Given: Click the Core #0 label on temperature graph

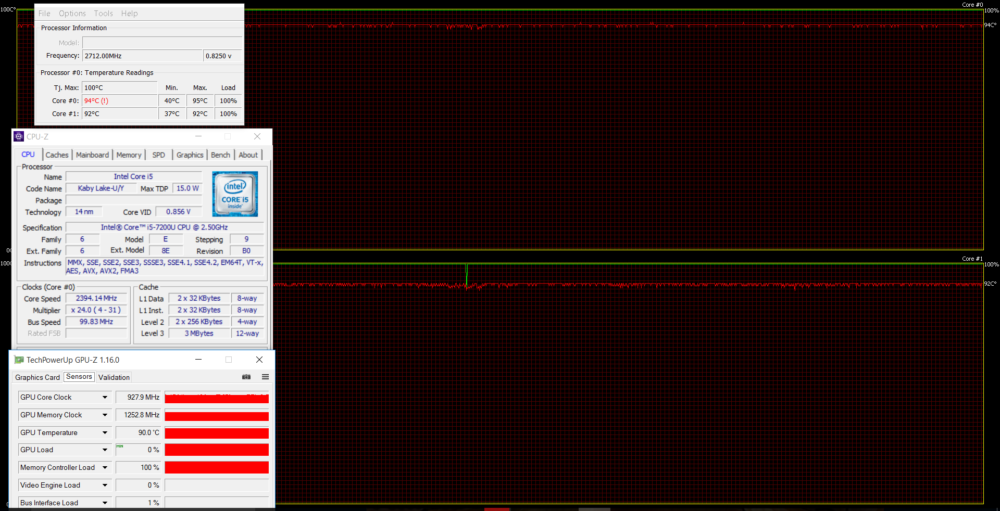Looking at the screenshot, I should pyautogui.click(x=975, y=5).
